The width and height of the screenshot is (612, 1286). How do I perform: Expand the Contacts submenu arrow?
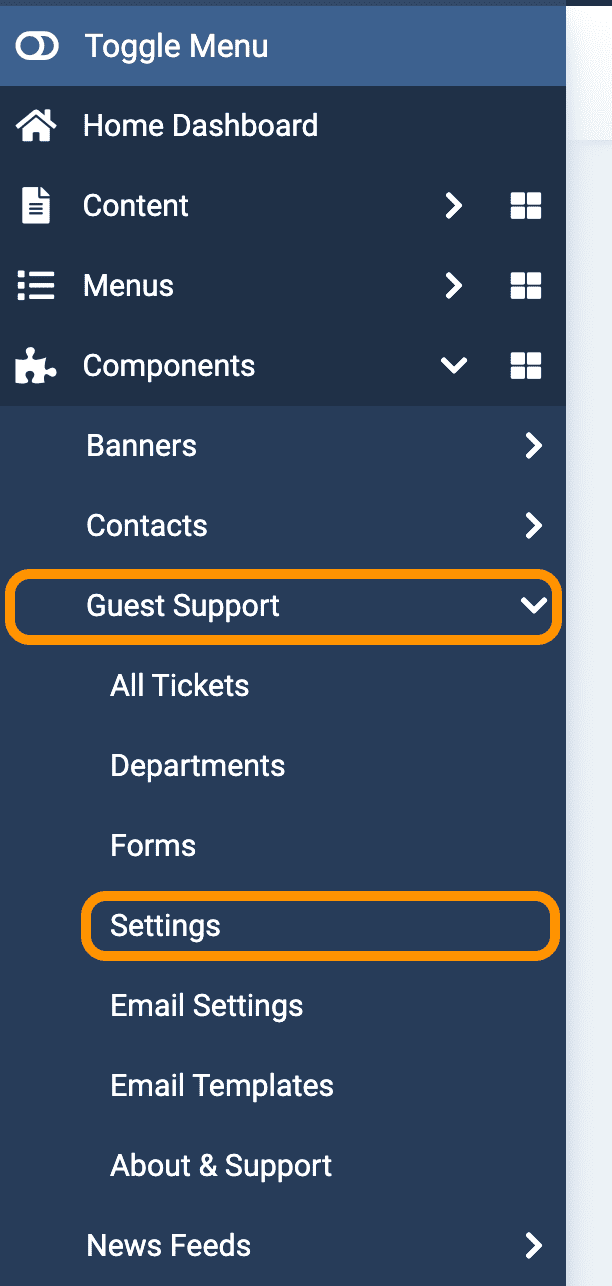pos(534,526)
